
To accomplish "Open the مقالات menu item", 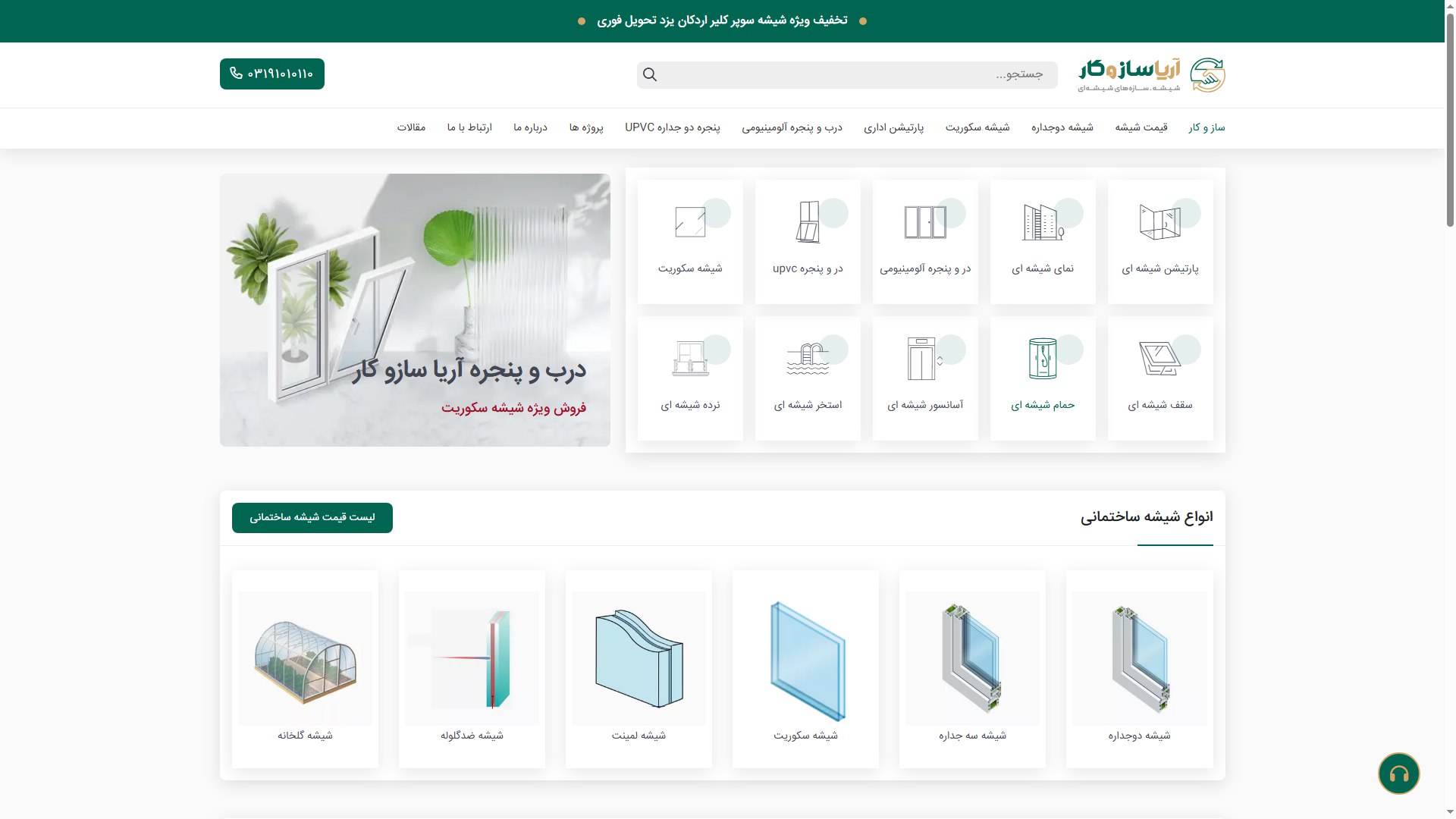I will (x=411, y=127).
